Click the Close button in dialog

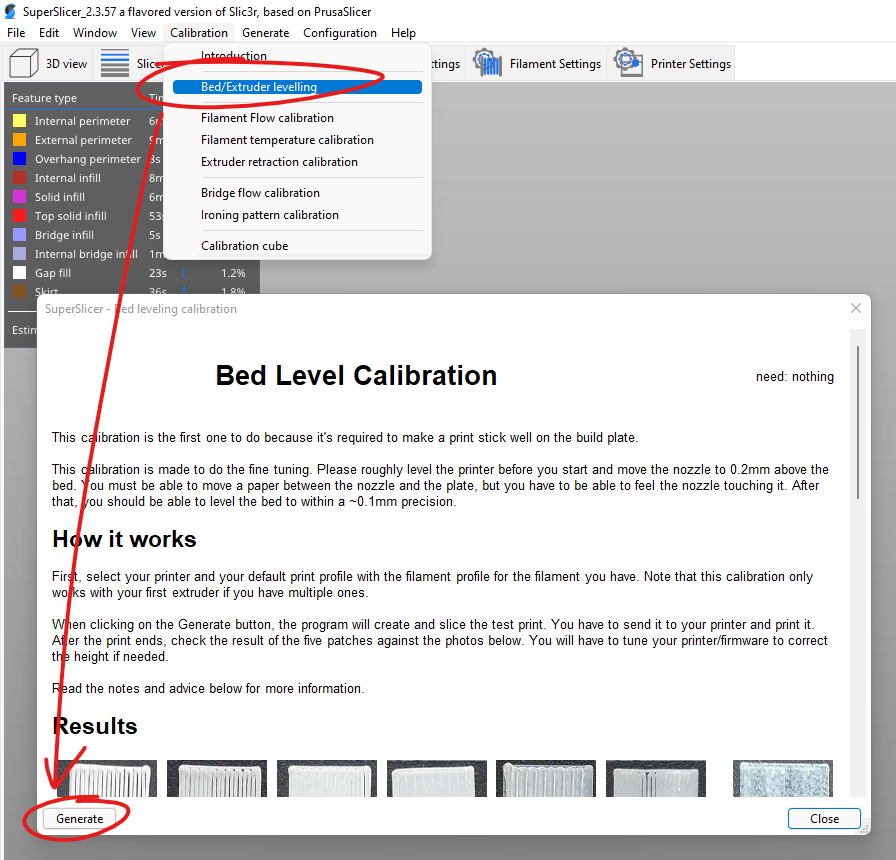pyautogui.click(x=824, y=818)
